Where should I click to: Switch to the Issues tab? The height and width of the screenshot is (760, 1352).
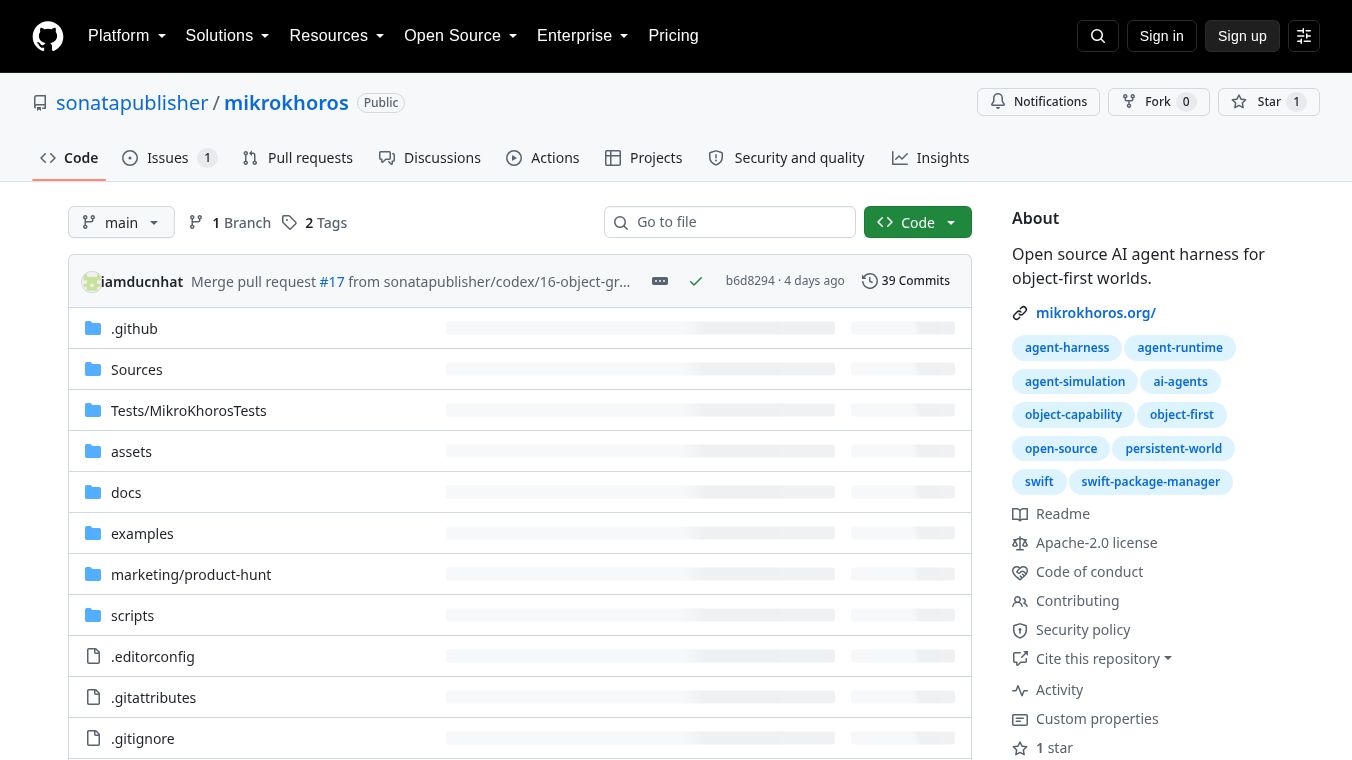coord(169,158)
